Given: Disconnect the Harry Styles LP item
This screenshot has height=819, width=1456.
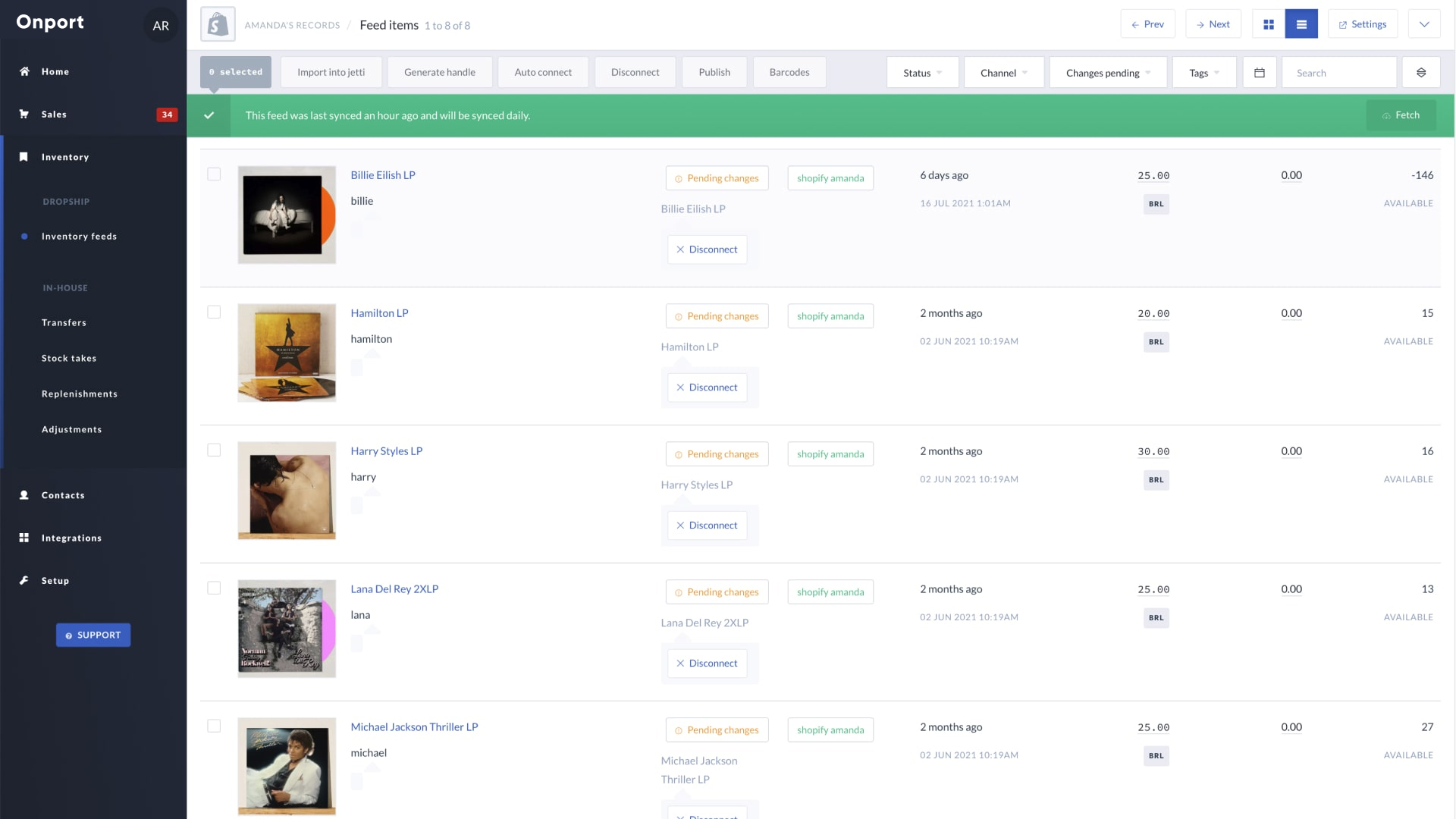Looking at the screenshot, I should point(707,526).
